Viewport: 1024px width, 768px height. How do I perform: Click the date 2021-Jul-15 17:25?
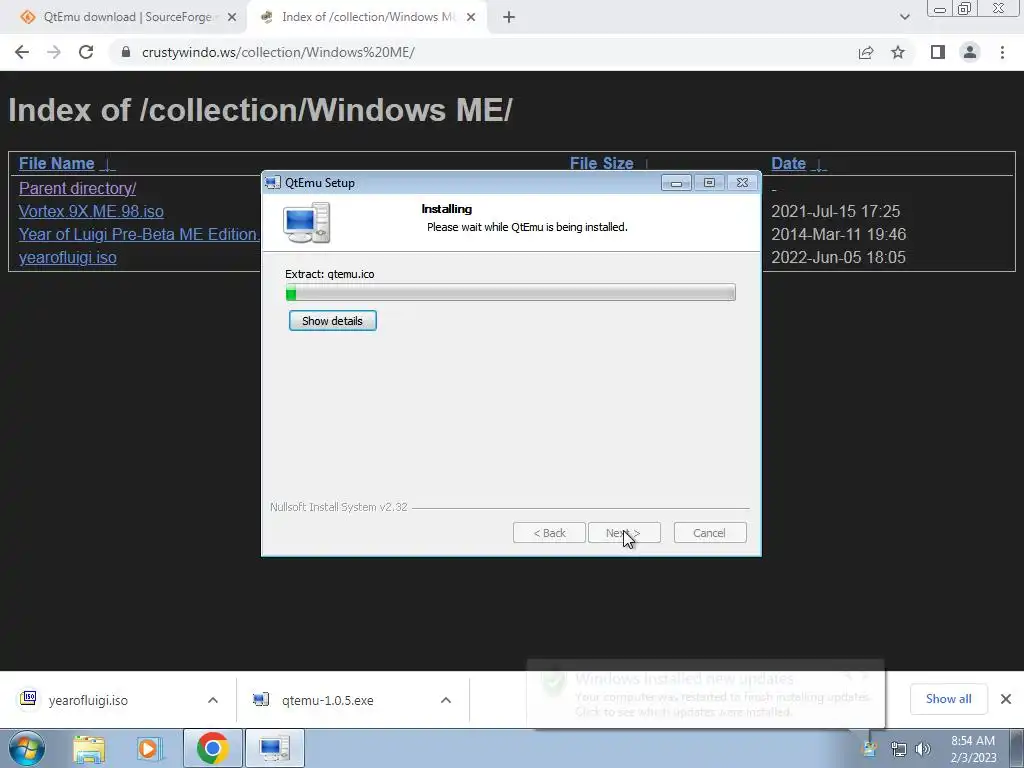[x=835, y=212]
